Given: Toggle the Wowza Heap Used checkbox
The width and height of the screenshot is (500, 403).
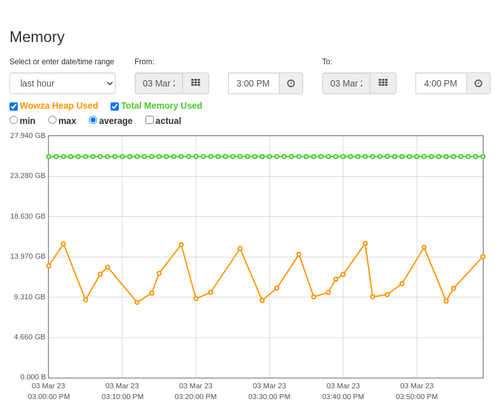Looking at the screenshot, I should point(14,106).
